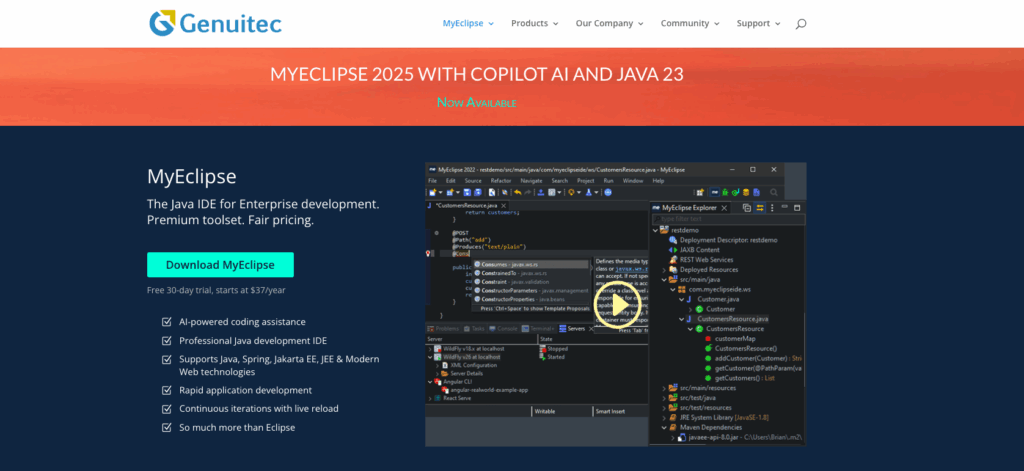This screenshot has width=1024, height=471.
Task: Click the checkmark beside AI-powered coding assistance
Action: 166,321
